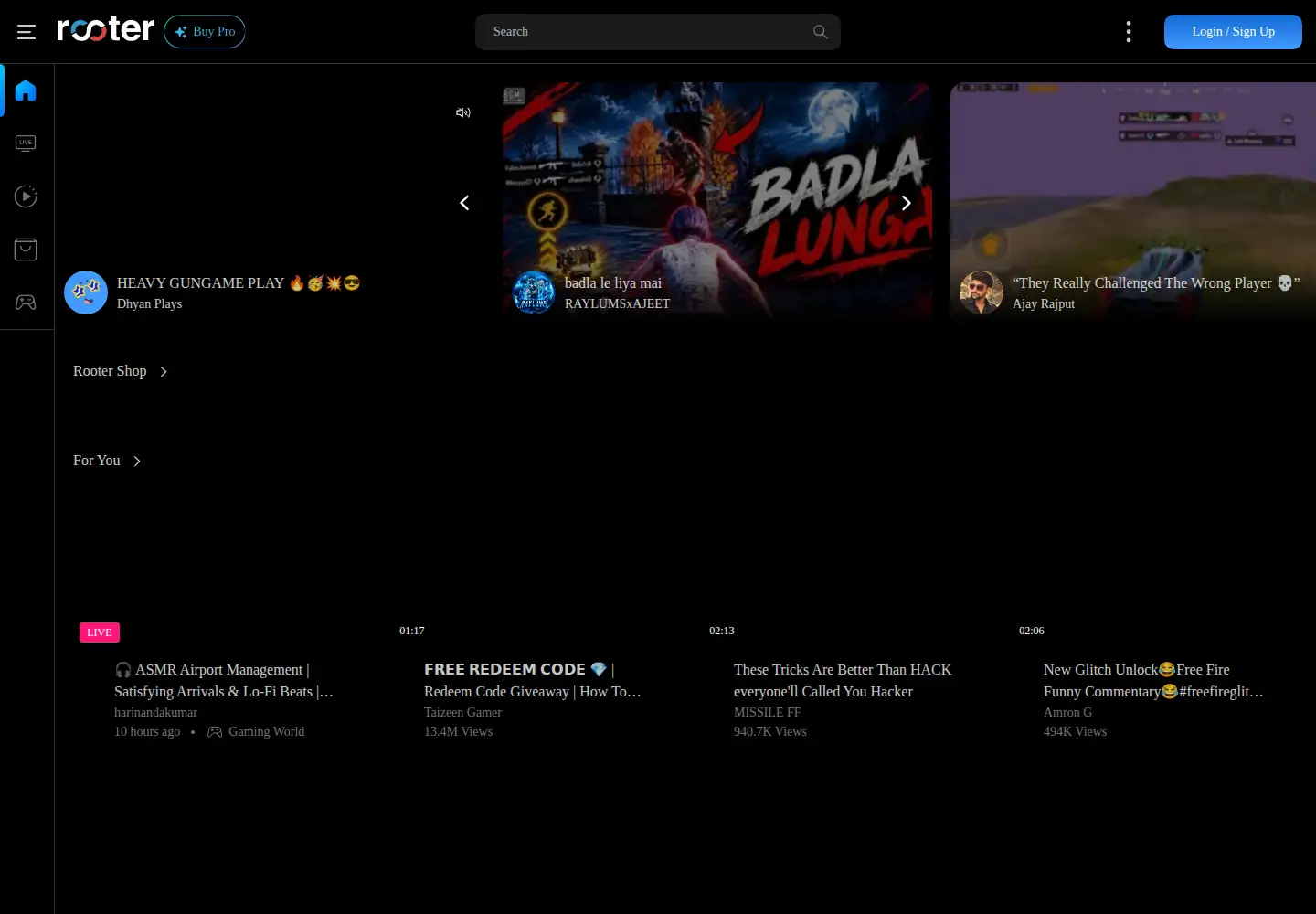Go to Home via sidebar icon
This screenshot has height=914, width=1316.
[26, 90]
